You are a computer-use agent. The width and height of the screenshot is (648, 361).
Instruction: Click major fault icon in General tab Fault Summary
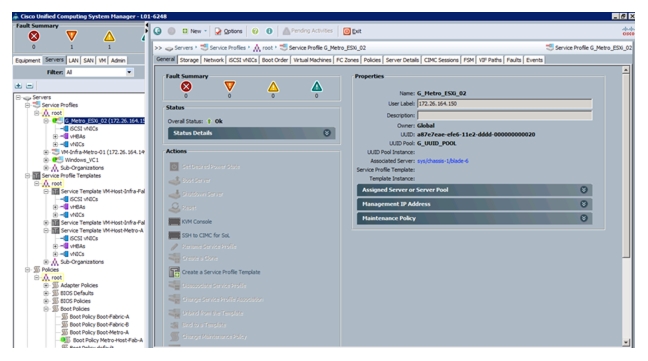[x=229, y=86]
